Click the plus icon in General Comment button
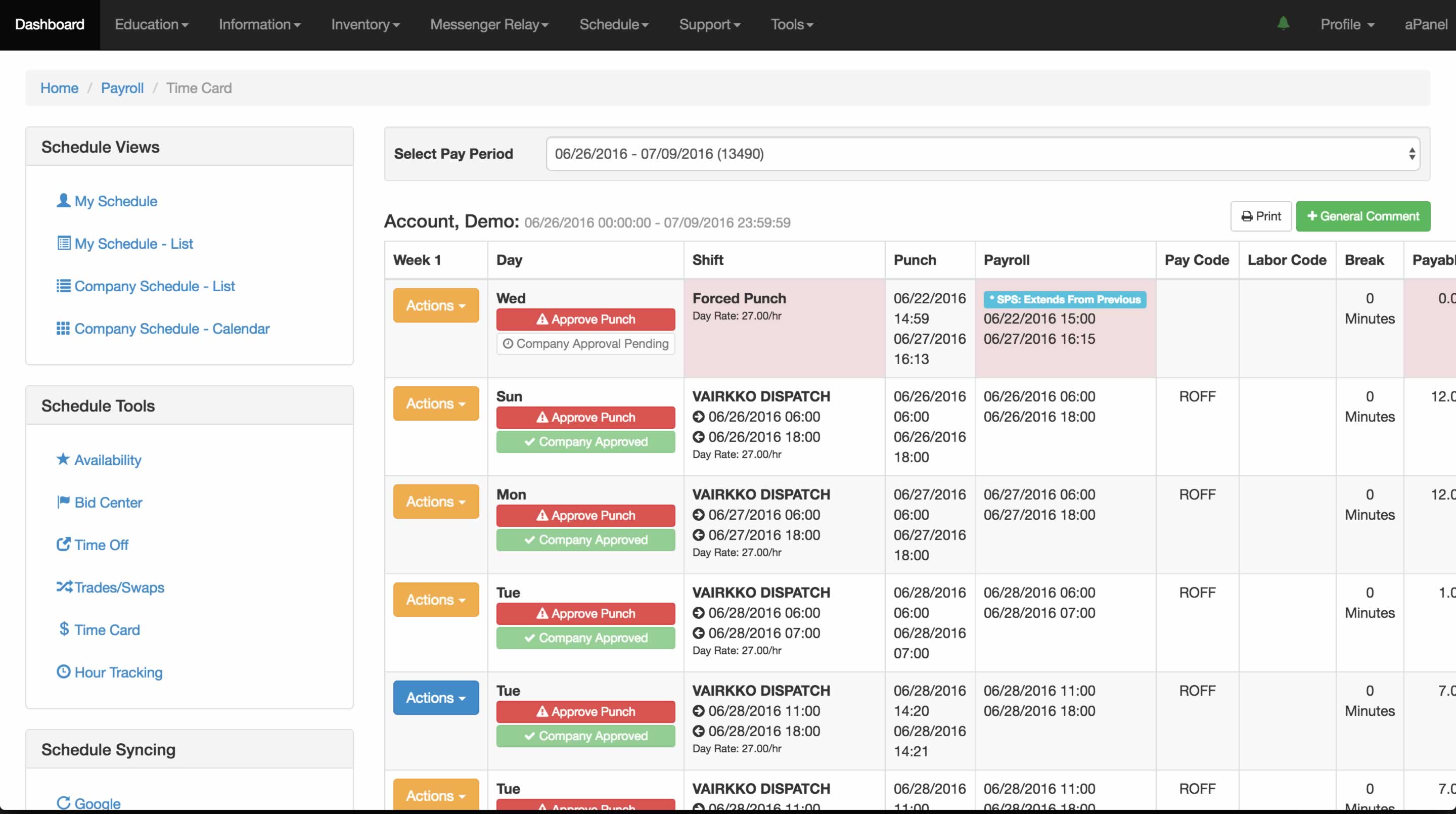Screen dimensions: 1456x814 1312,216
